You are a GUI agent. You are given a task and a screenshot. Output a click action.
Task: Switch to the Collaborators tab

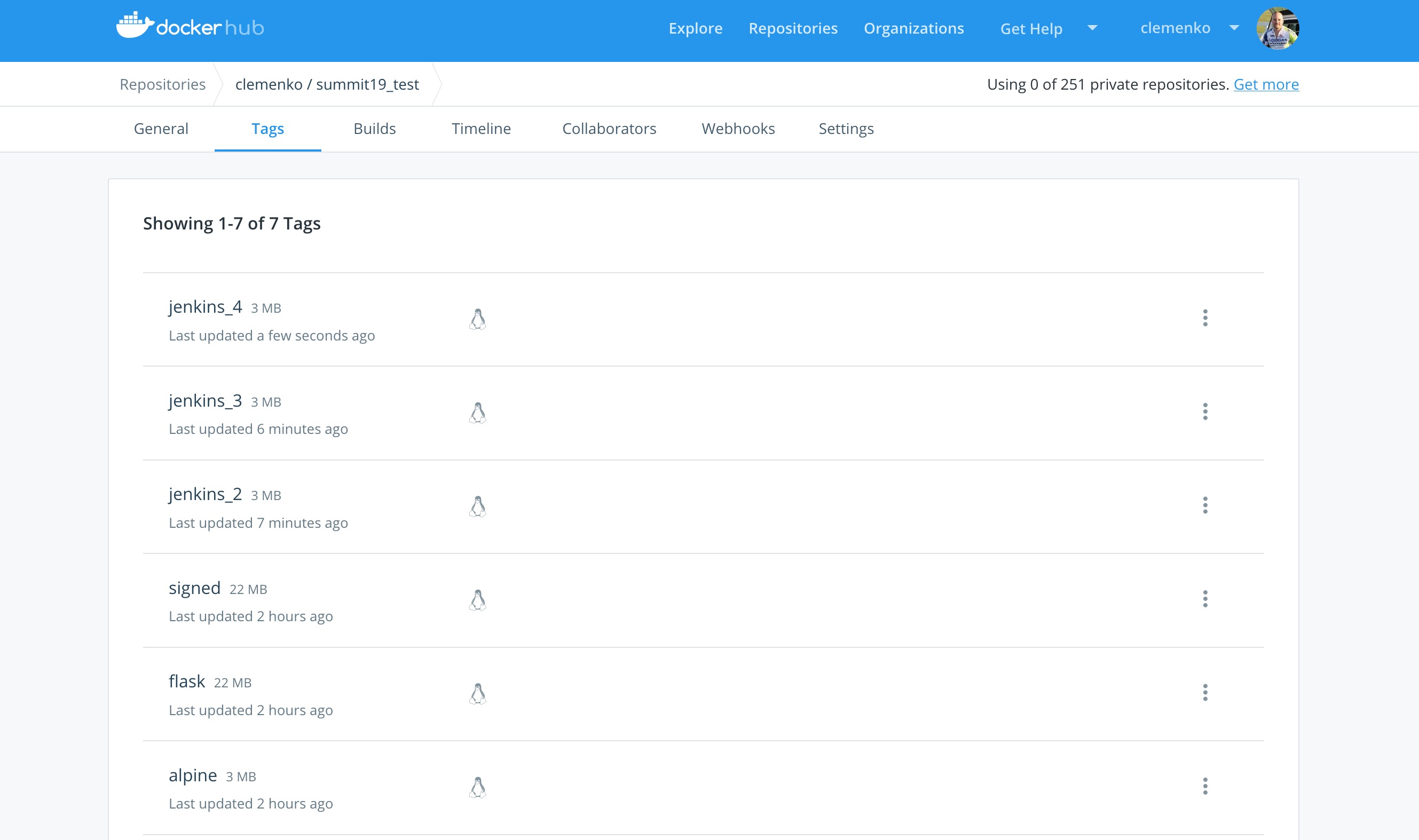coord(609,129)
